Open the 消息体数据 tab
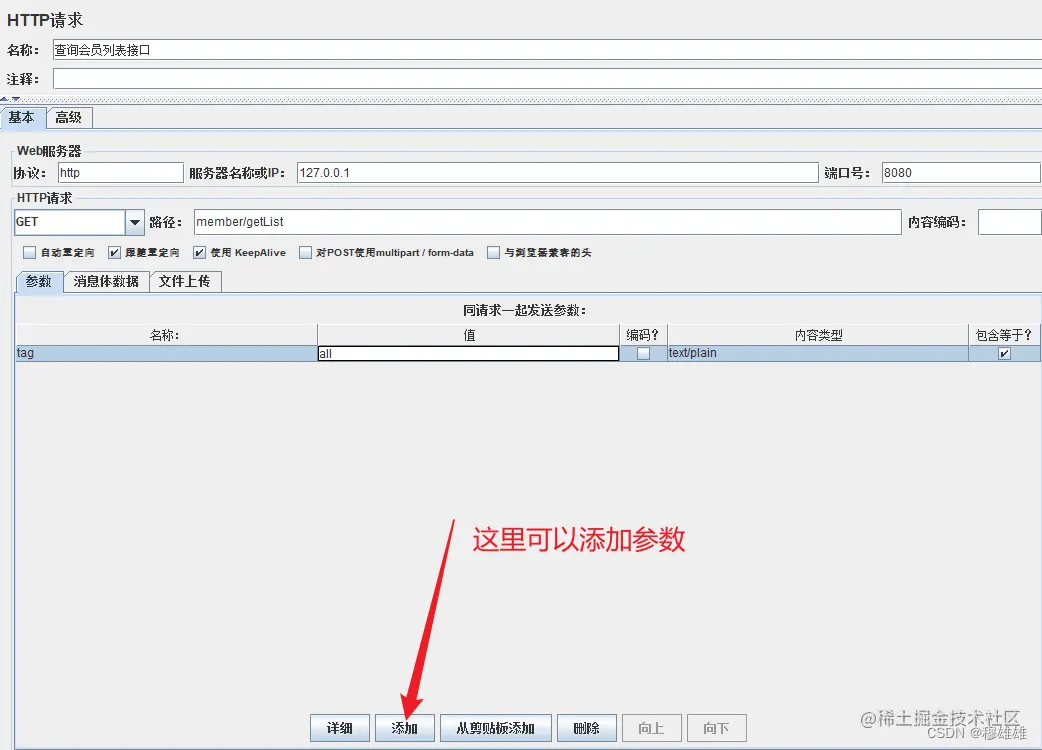Image resolution: width=1042 pixels, height=750 pixels. click(106, 282)
